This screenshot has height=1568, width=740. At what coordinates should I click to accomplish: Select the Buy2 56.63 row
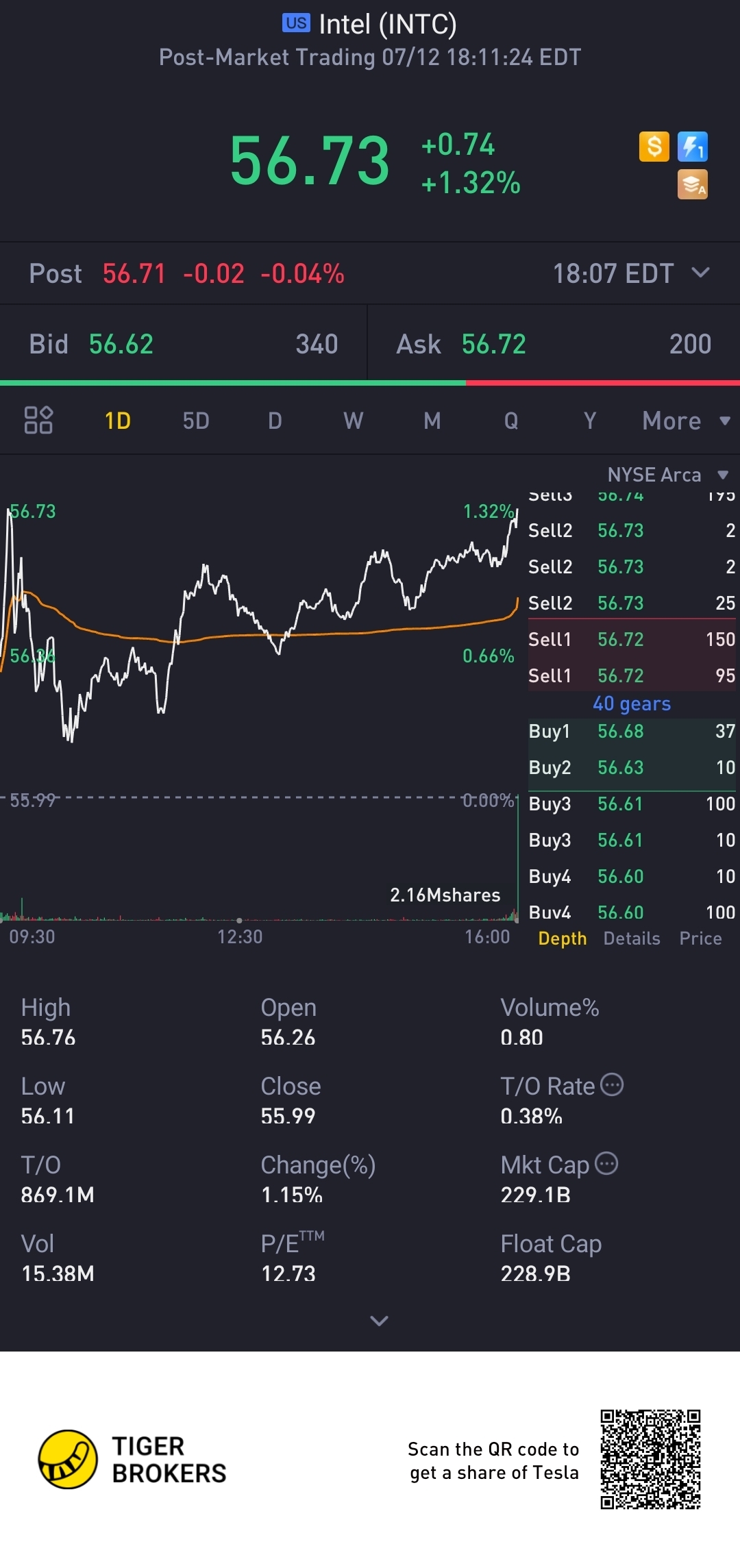632,767
